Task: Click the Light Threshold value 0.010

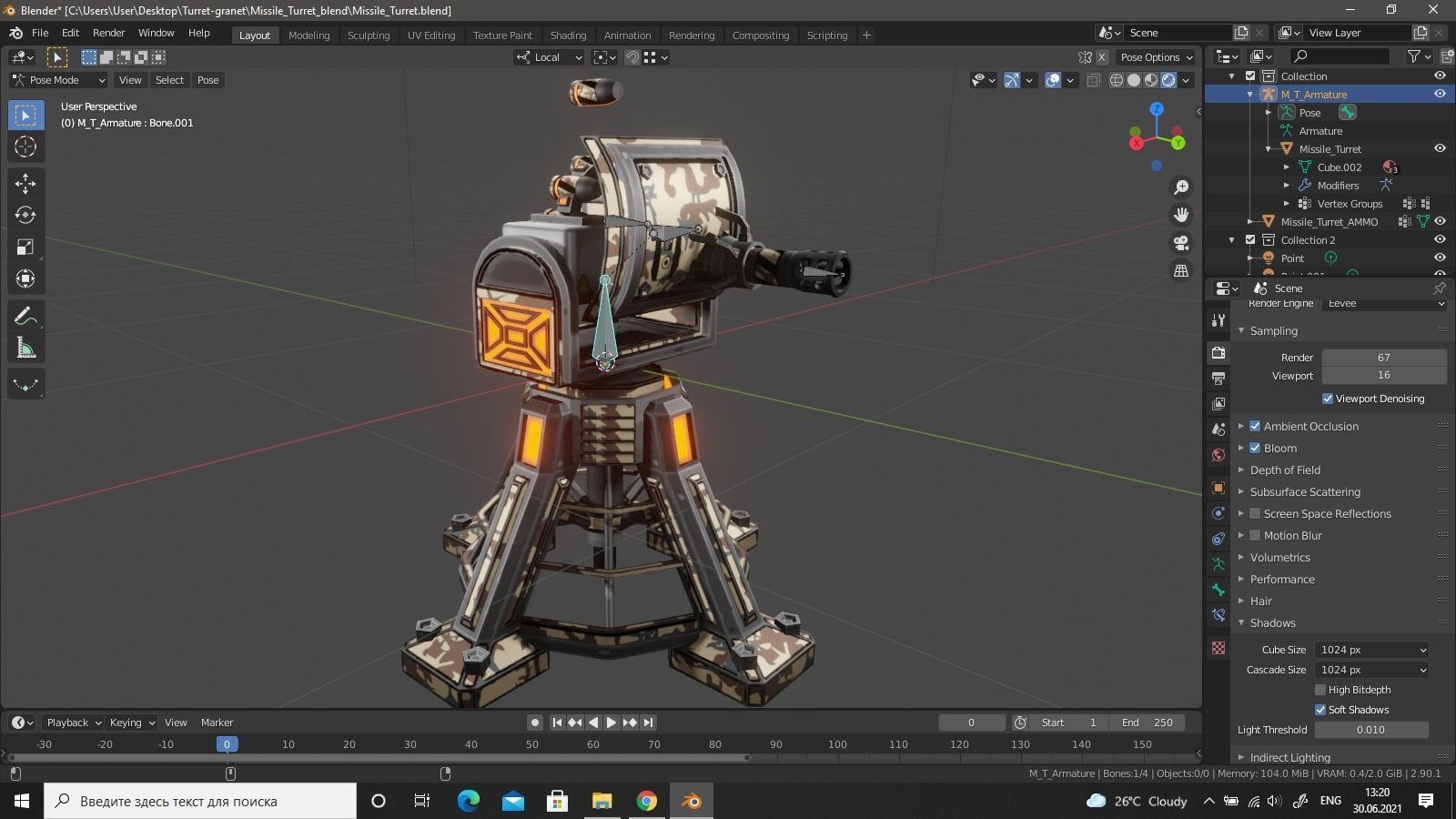Action: (1371, 730)
